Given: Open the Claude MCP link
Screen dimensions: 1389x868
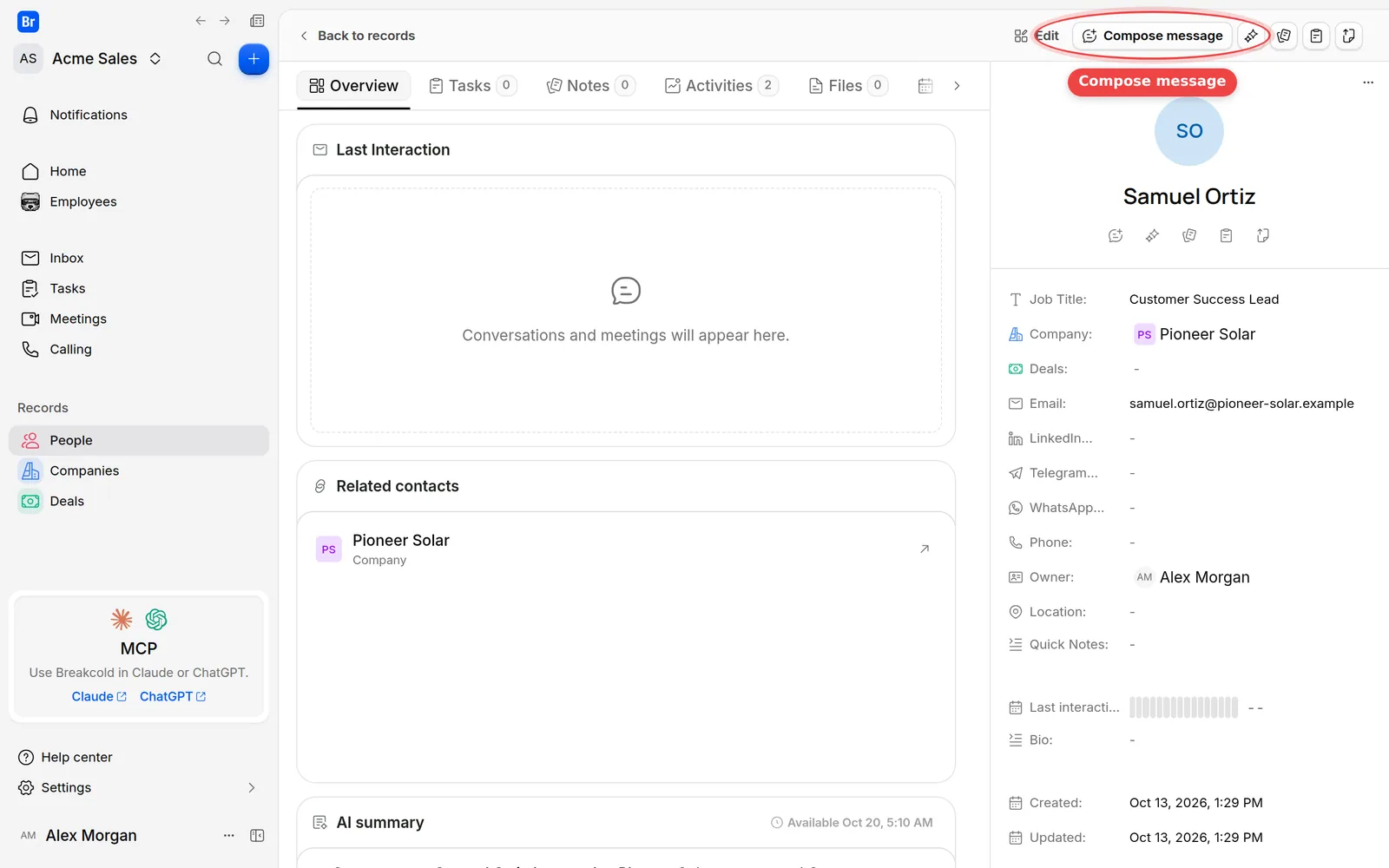Looking at the screenshot, I should (x=99, y=696).
